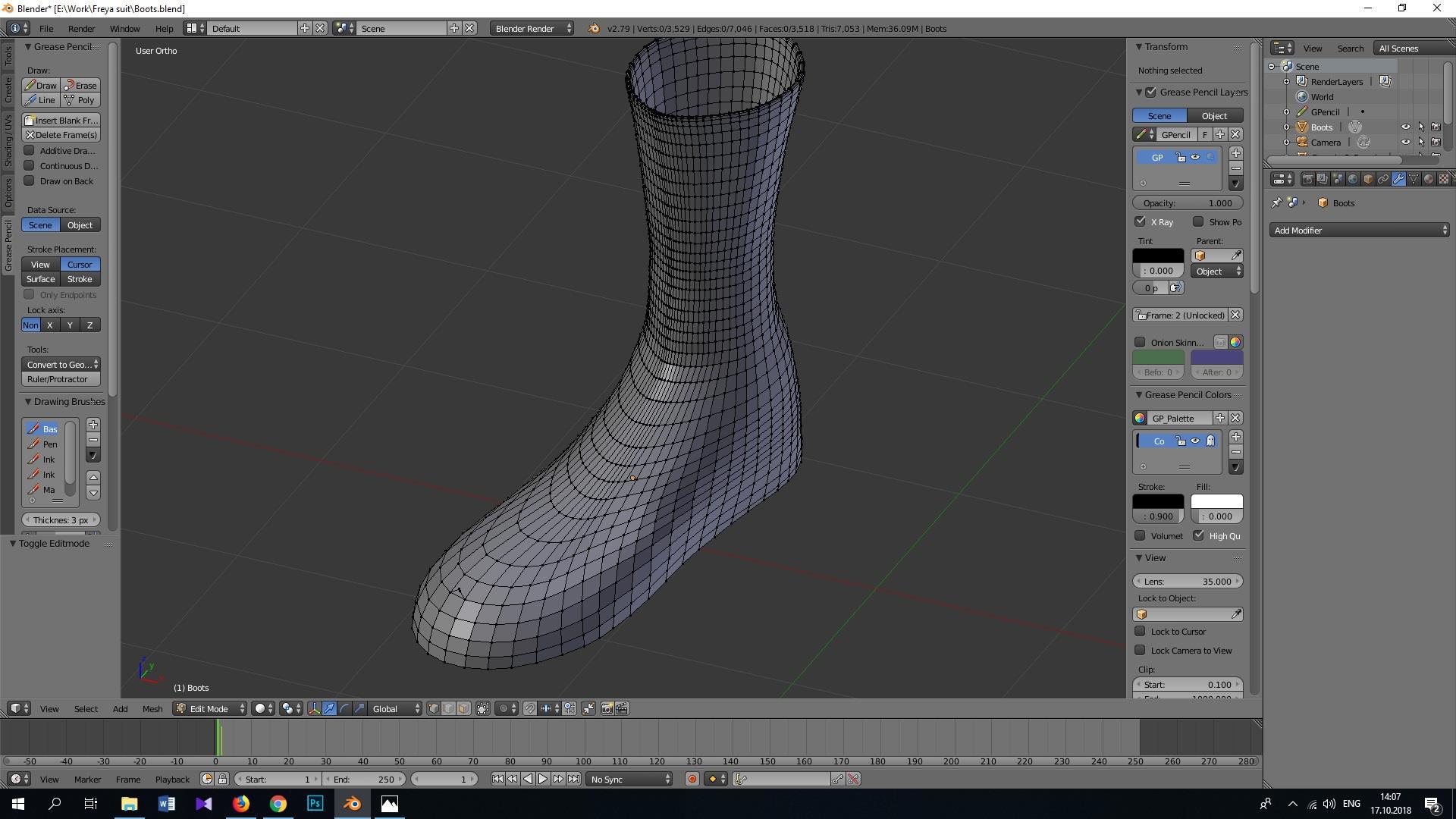
Task: Hide Boots object in outliner
Action: tap(1405, 127)
